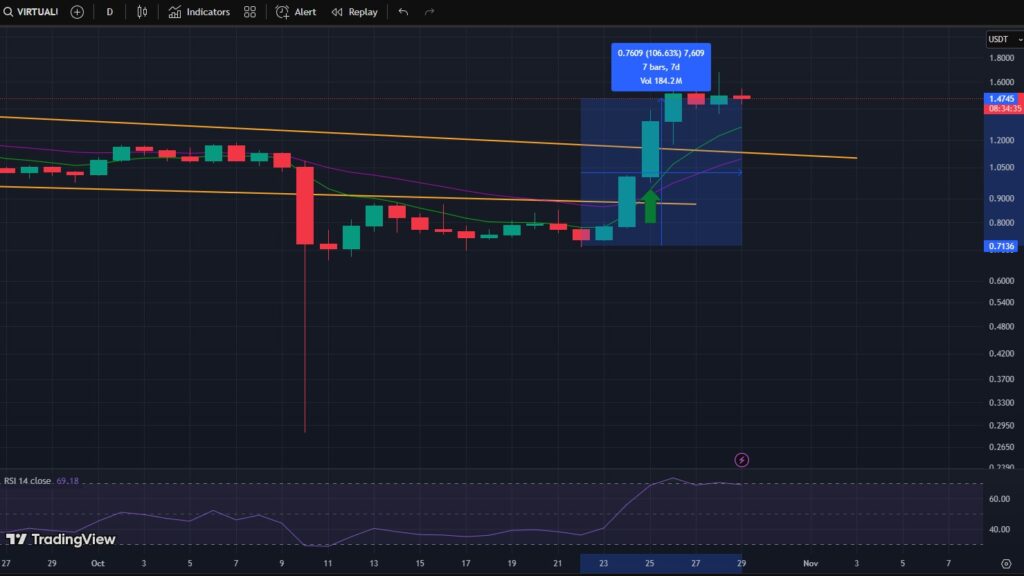Add a comparison symbol via the plus icon
The image size is (1024, 576).
coord(76,11)
